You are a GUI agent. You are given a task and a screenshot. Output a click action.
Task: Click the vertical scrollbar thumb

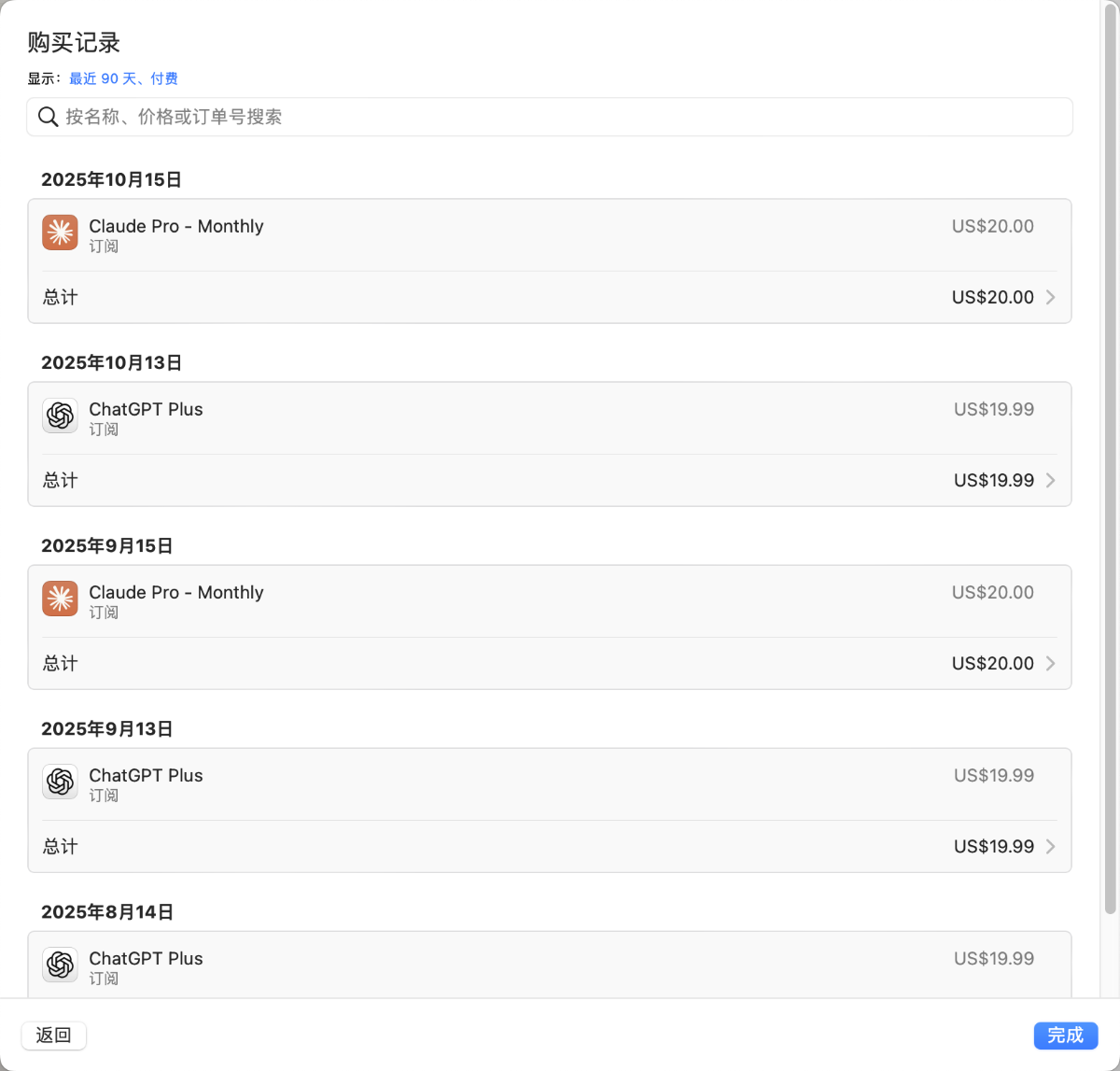point(1110,458)
